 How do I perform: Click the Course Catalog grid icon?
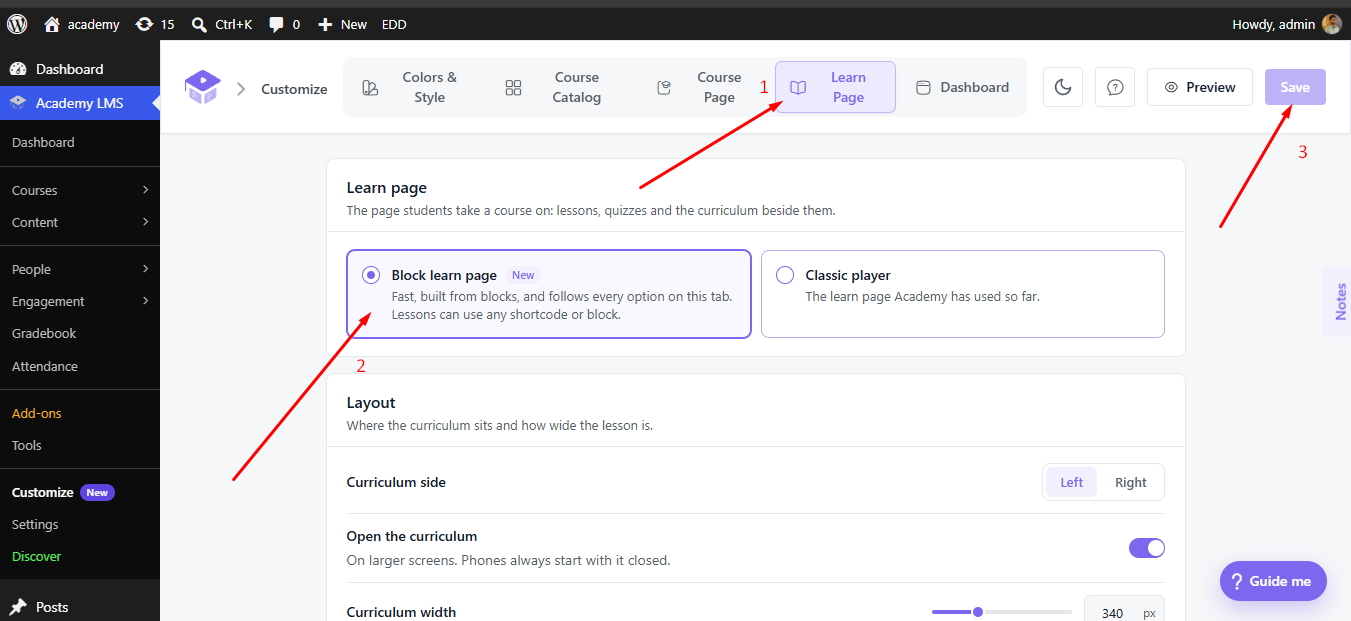(513, 88)
